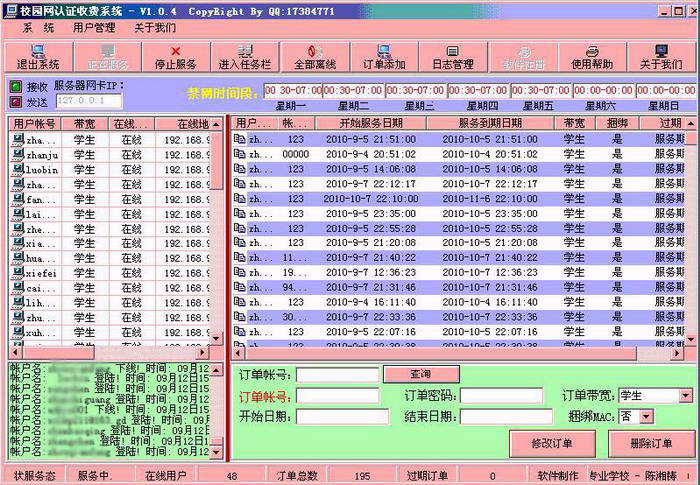Open the 用户管理 menu
Screen dimensions: 700x485
[94, 28]
